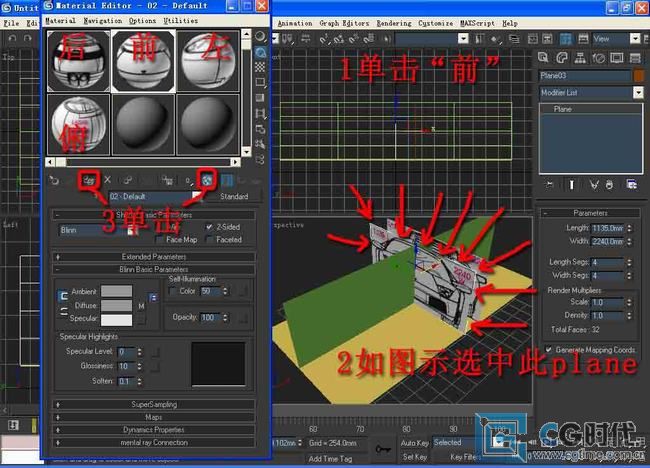Click Remove Modifier from stack icon

pyautogui.click(x=609, y=184)
